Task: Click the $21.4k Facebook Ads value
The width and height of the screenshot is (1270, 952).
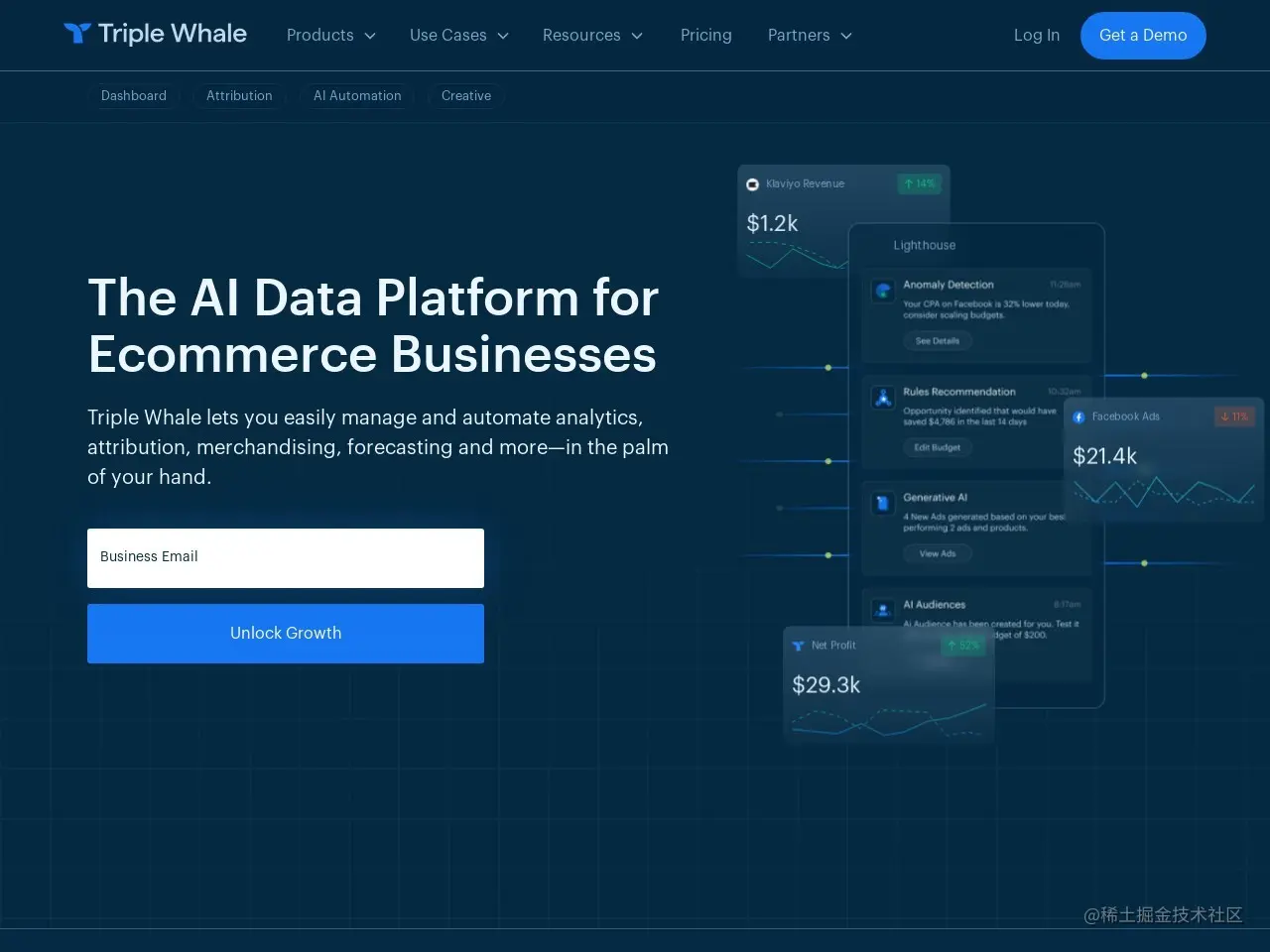Action: [x=1104, y=456]
